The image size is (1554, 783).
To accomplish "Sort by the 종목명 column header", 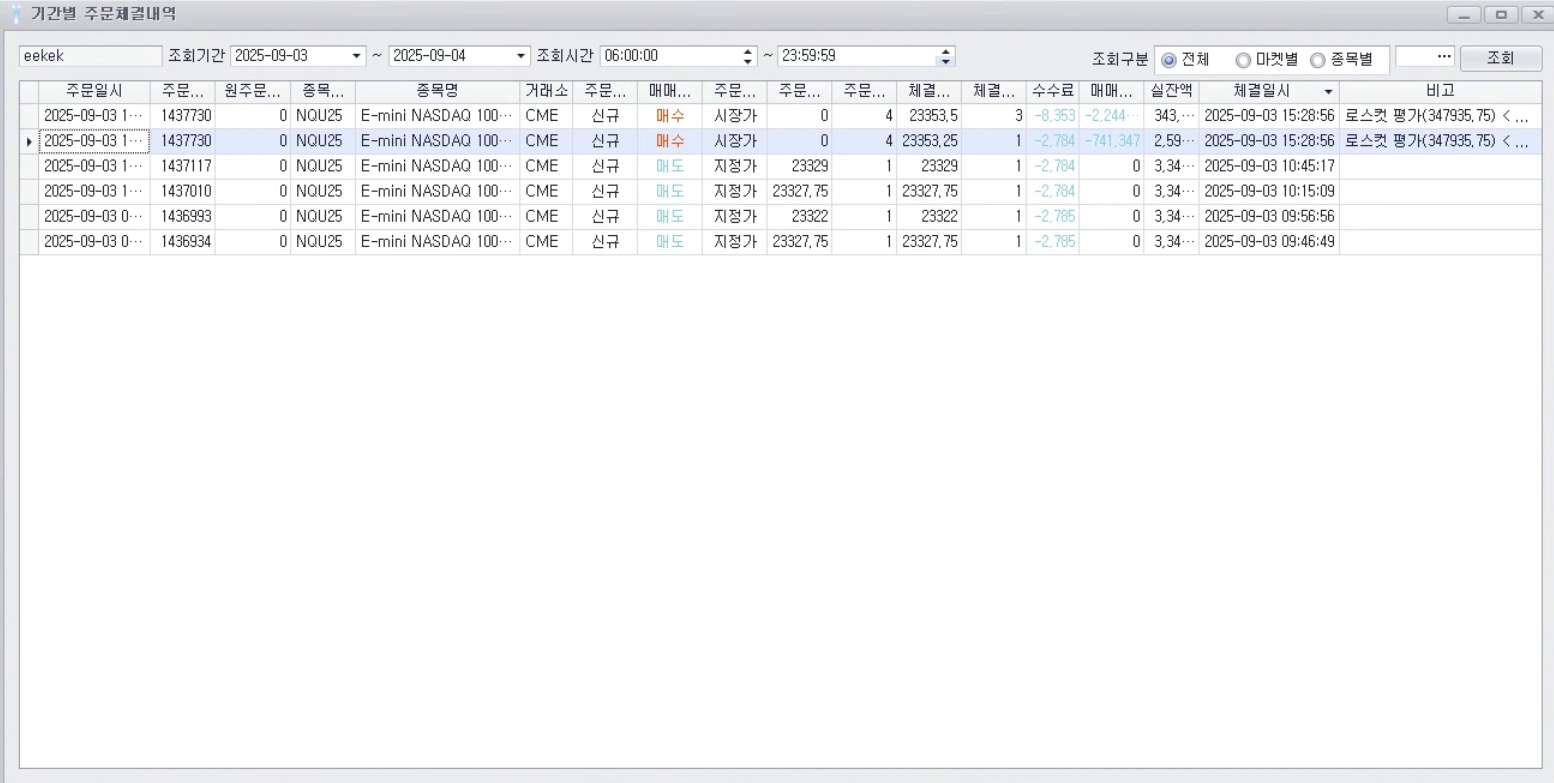I will [x=437, y=91].
